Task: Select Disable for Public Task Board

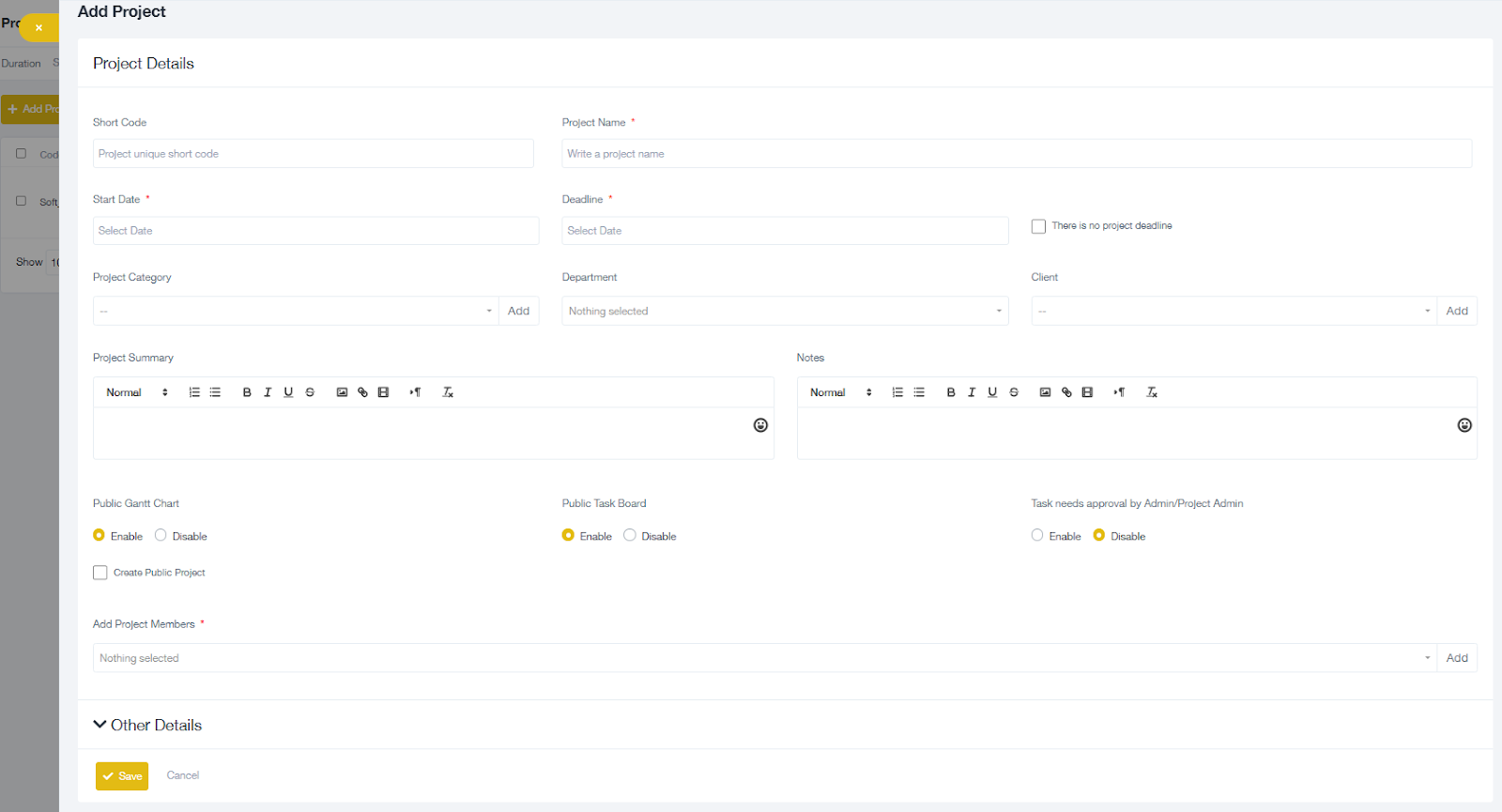Action: [630, 535]
